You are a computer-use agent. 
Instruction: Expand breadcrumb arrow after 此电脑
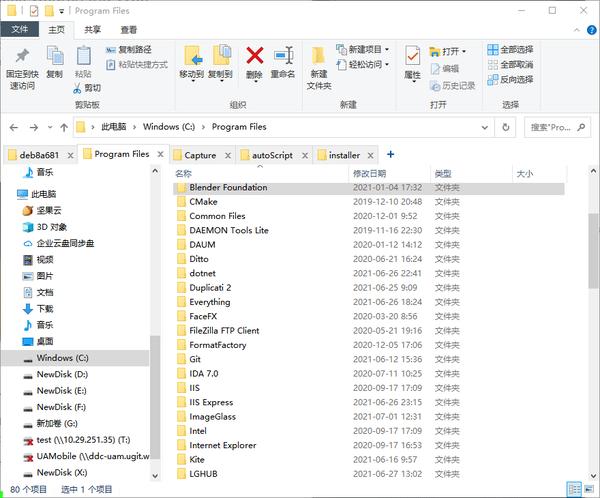click(134, 127)
